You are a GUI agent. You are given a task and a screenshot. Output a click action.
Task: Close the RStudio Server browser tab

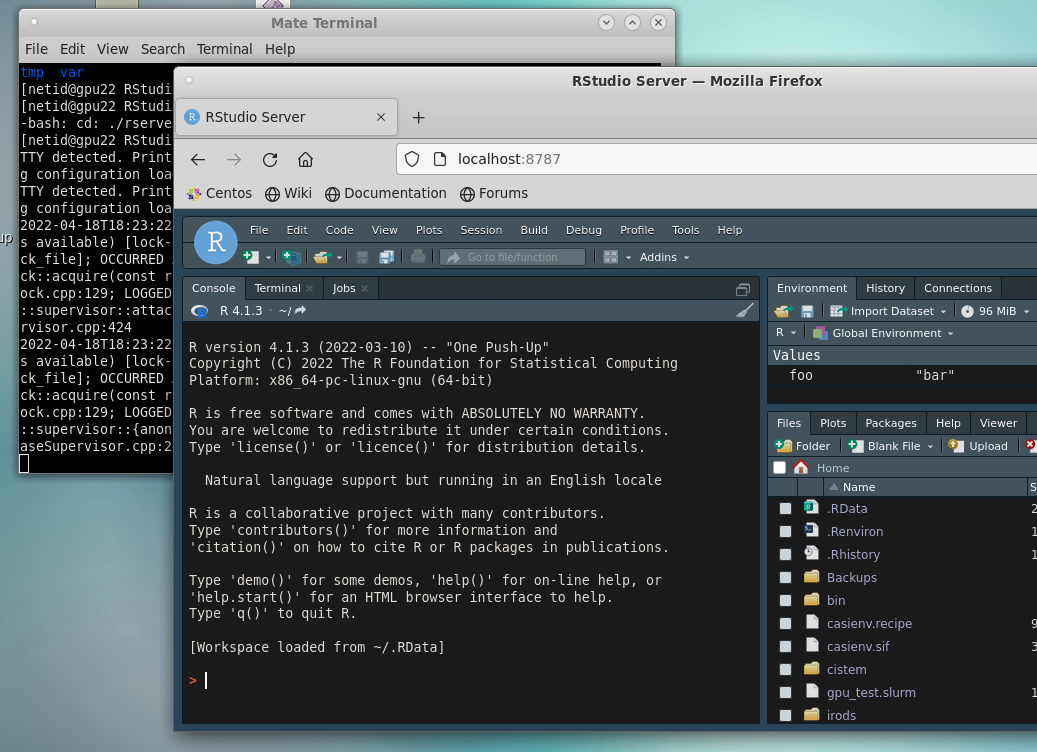(x=381, y=117)
